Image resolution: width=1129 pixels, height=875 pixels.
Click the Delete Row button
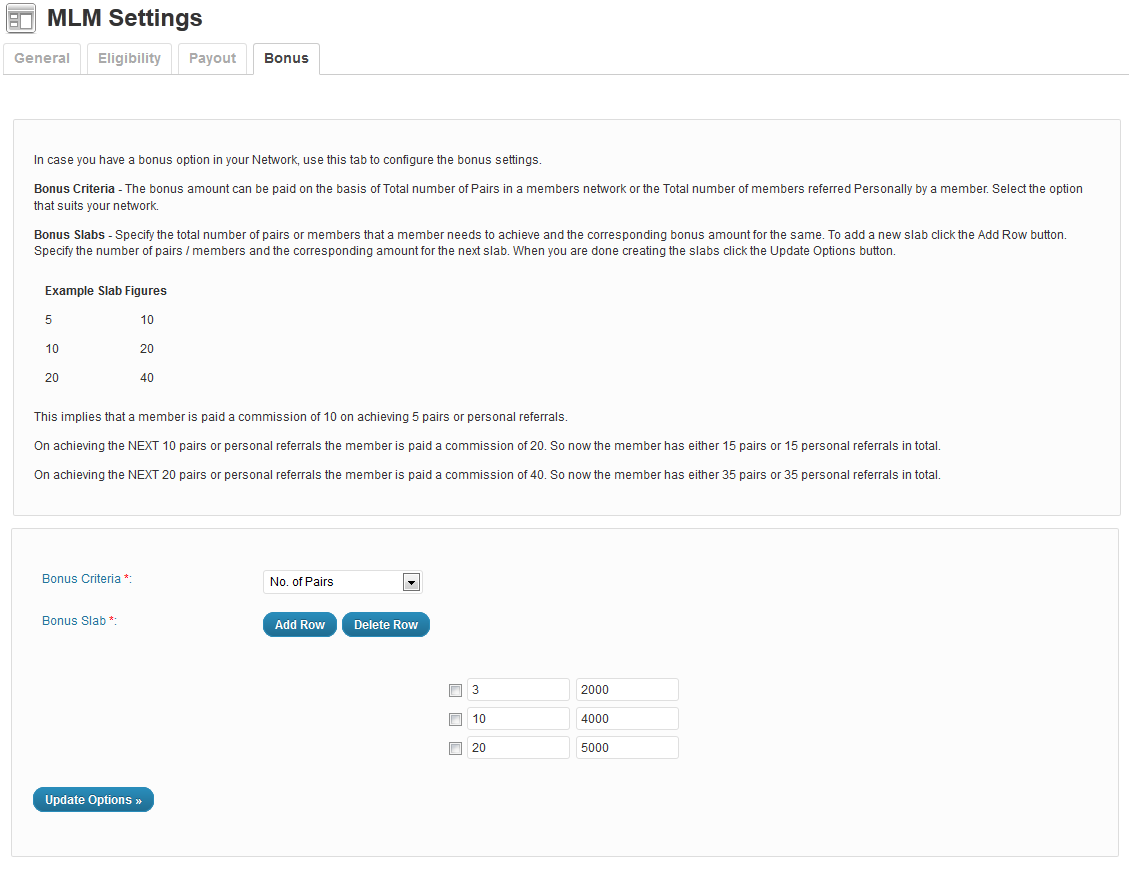tap(386, 624)
